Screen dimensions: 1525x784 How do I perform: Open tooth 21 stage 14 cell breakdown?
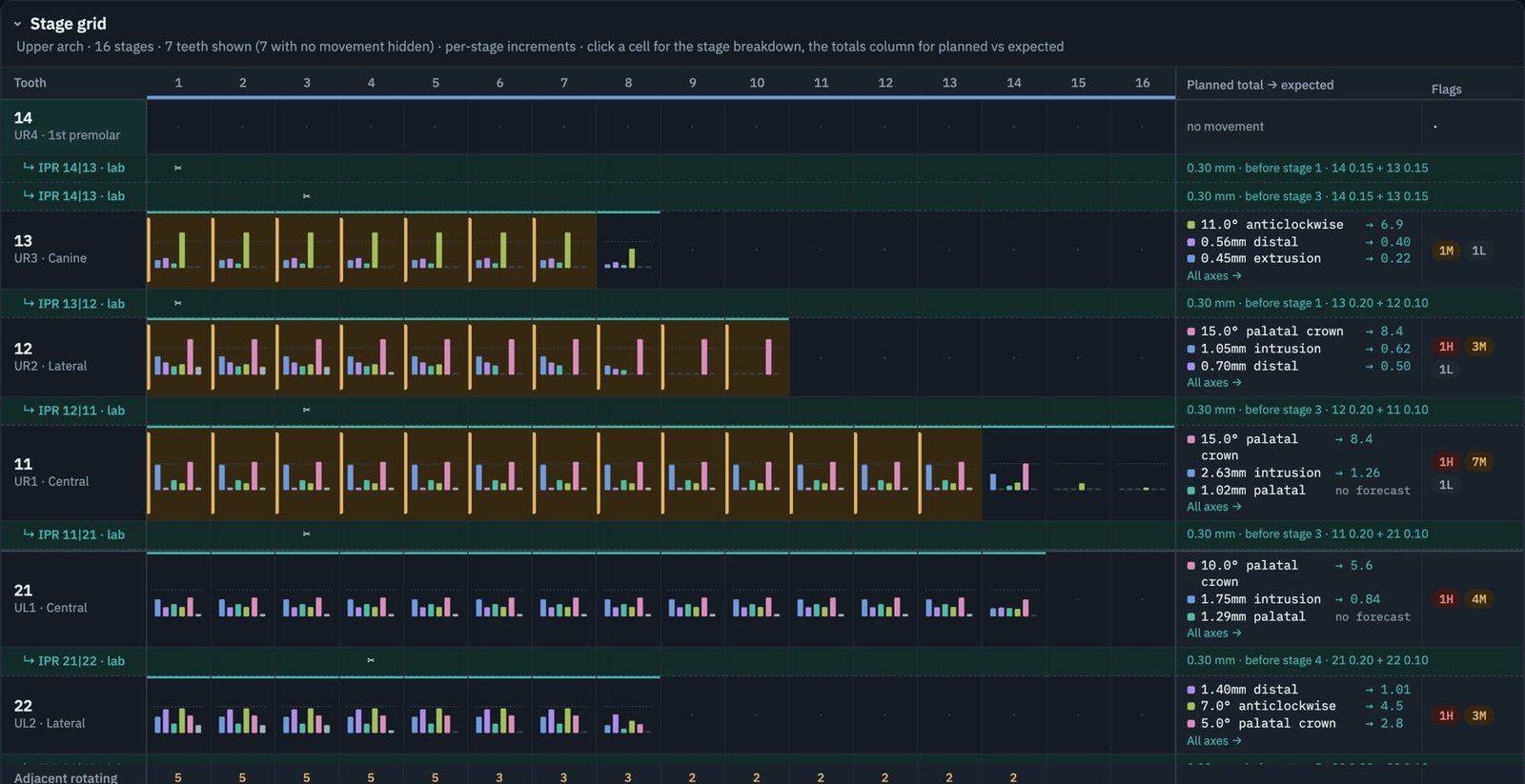[1014, 599]
